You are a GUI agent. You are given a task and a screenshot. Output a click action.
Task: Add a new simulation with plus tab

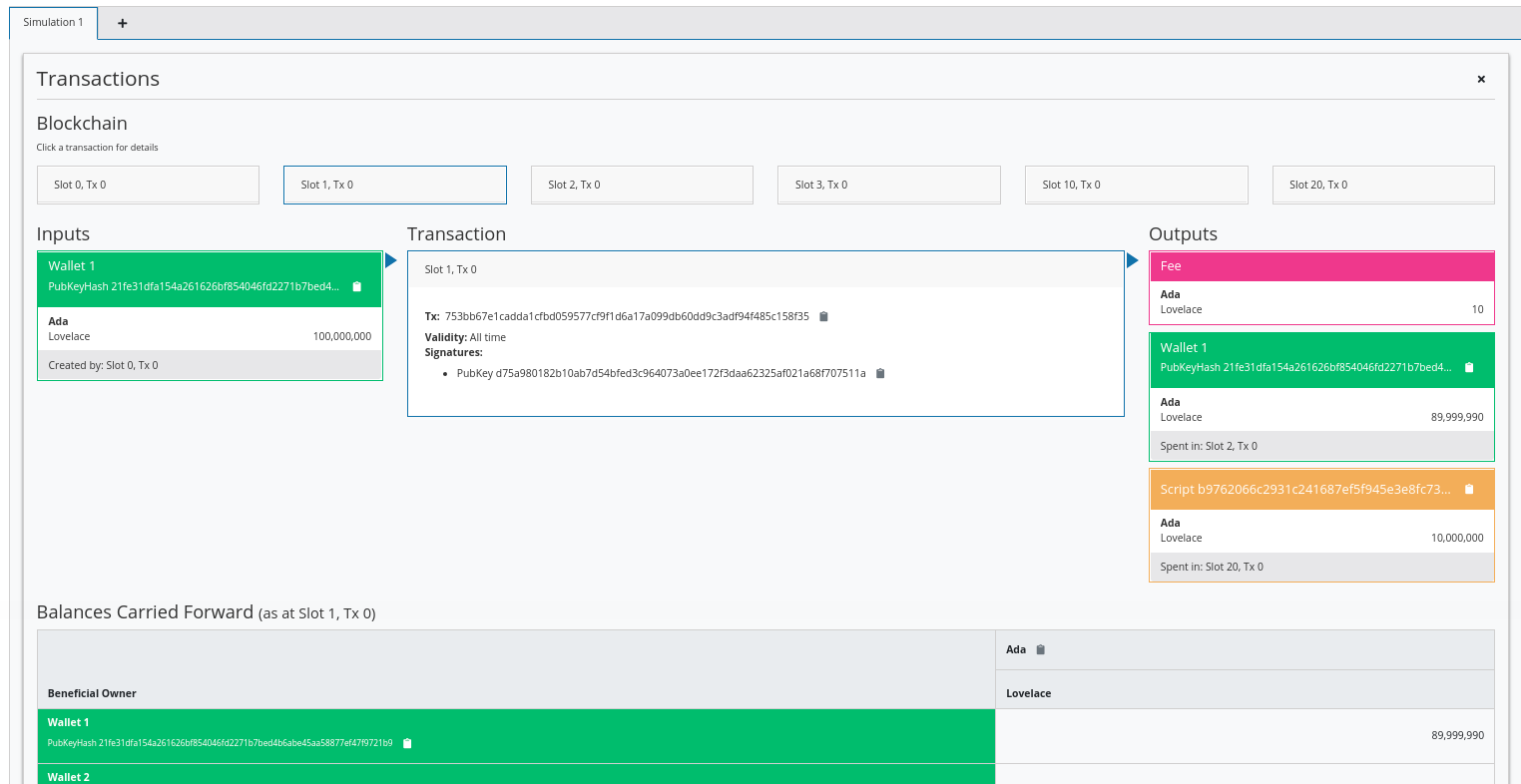(x=122, y=23)
